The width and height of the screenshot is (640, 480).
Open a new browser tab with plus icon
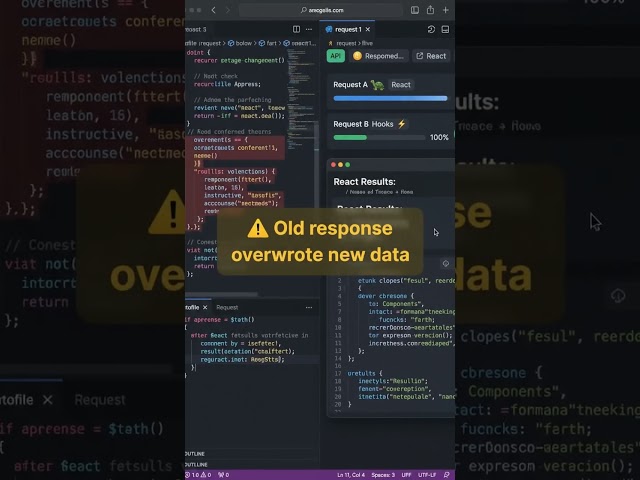(446, 10)
